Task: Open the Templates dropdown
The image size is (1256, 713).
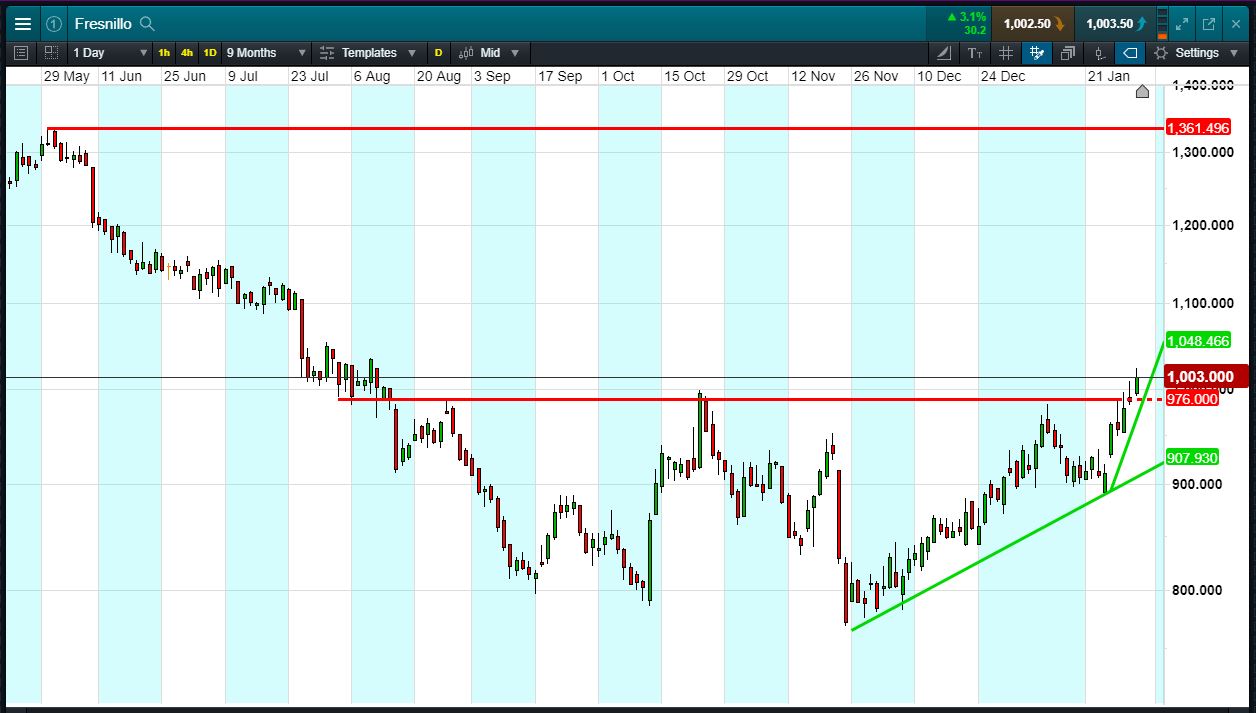Action: (368, 53)
